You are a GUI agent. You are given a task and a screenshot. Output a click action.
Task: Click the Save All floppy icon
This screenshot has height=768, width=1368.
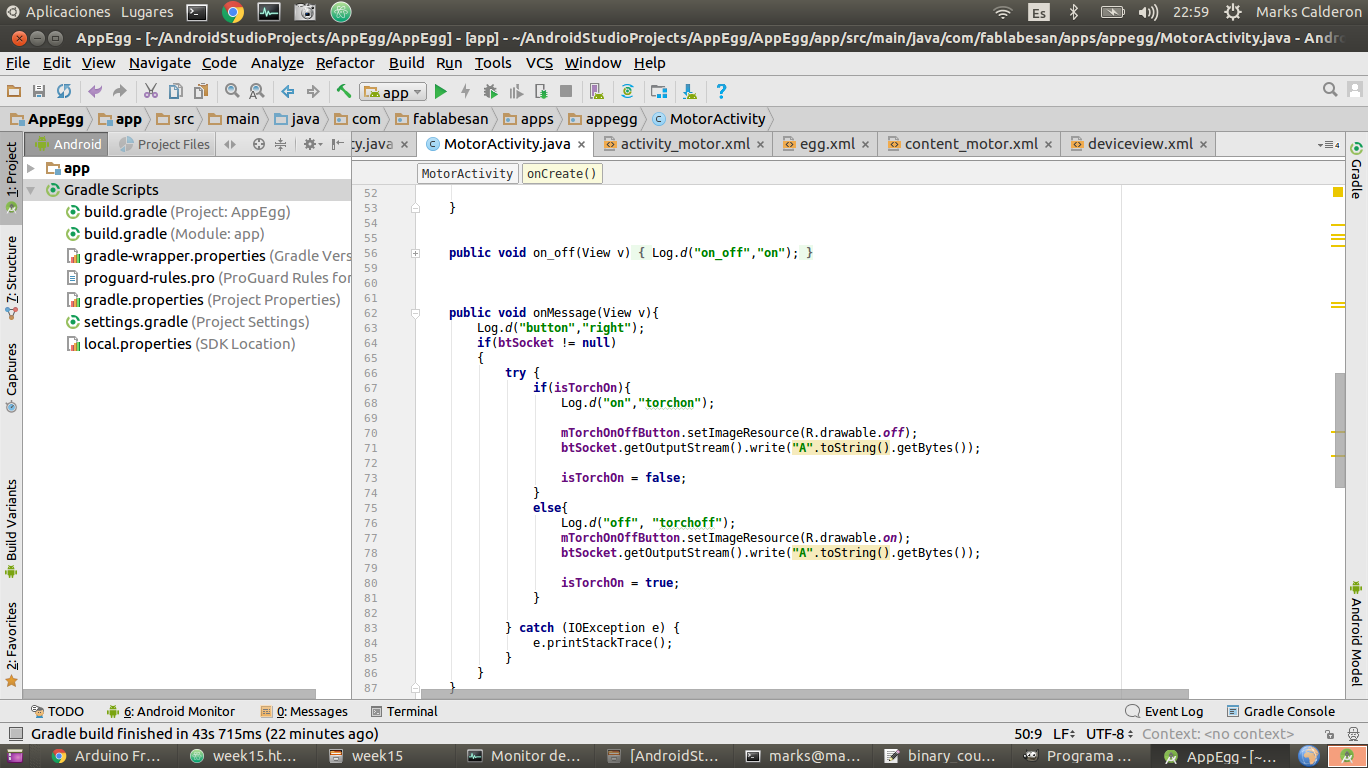point(39,92)
